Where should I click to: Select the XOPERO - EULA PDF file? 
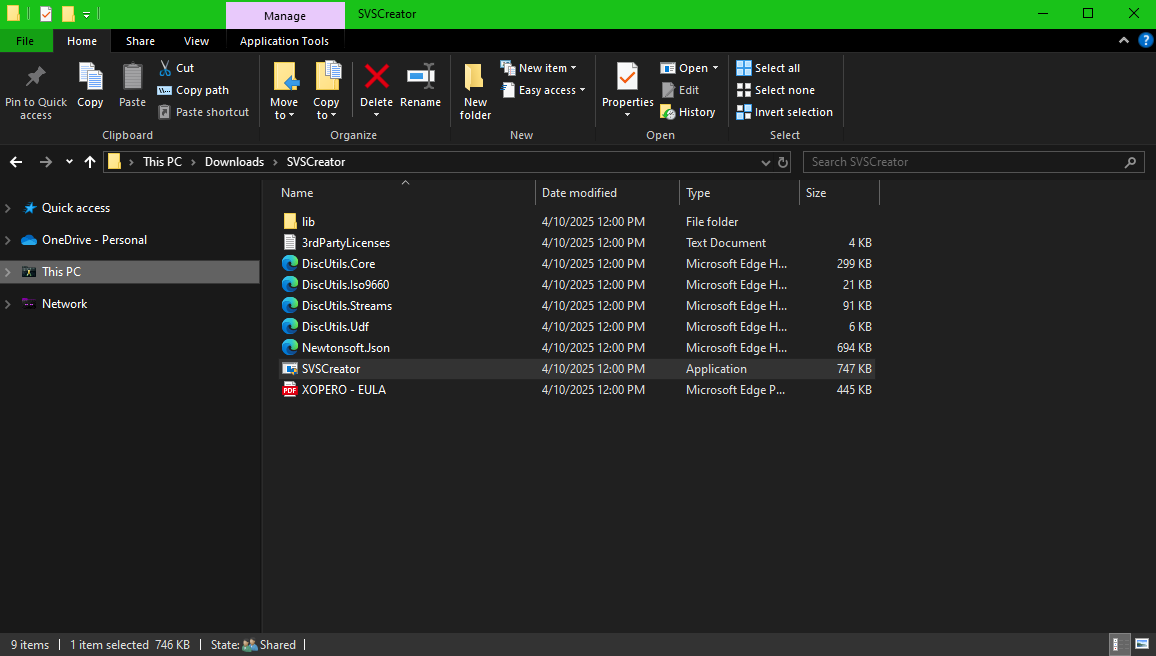(x=343, y=390)
